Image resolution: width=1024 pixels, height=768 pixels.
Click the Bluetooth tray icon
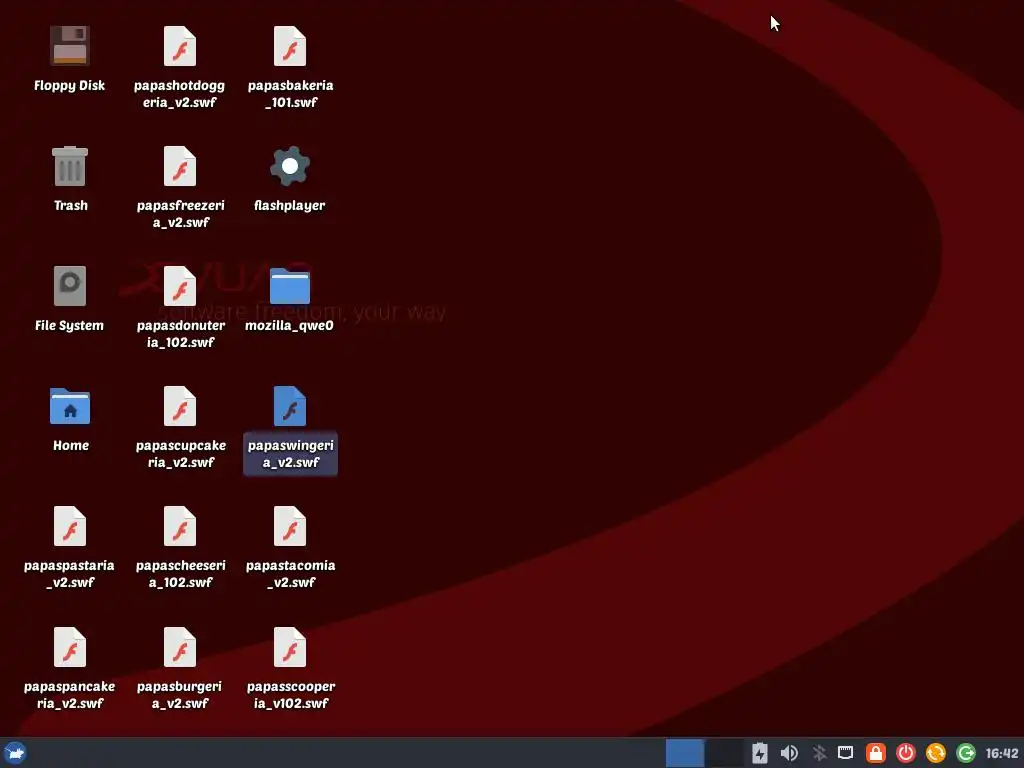tap(819, 753)
